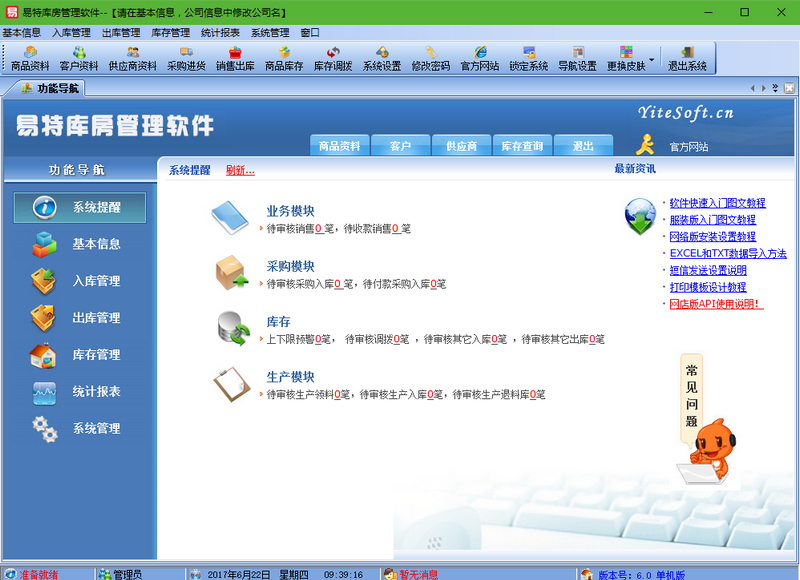Open 系统管理 menu

pos(270,33)
